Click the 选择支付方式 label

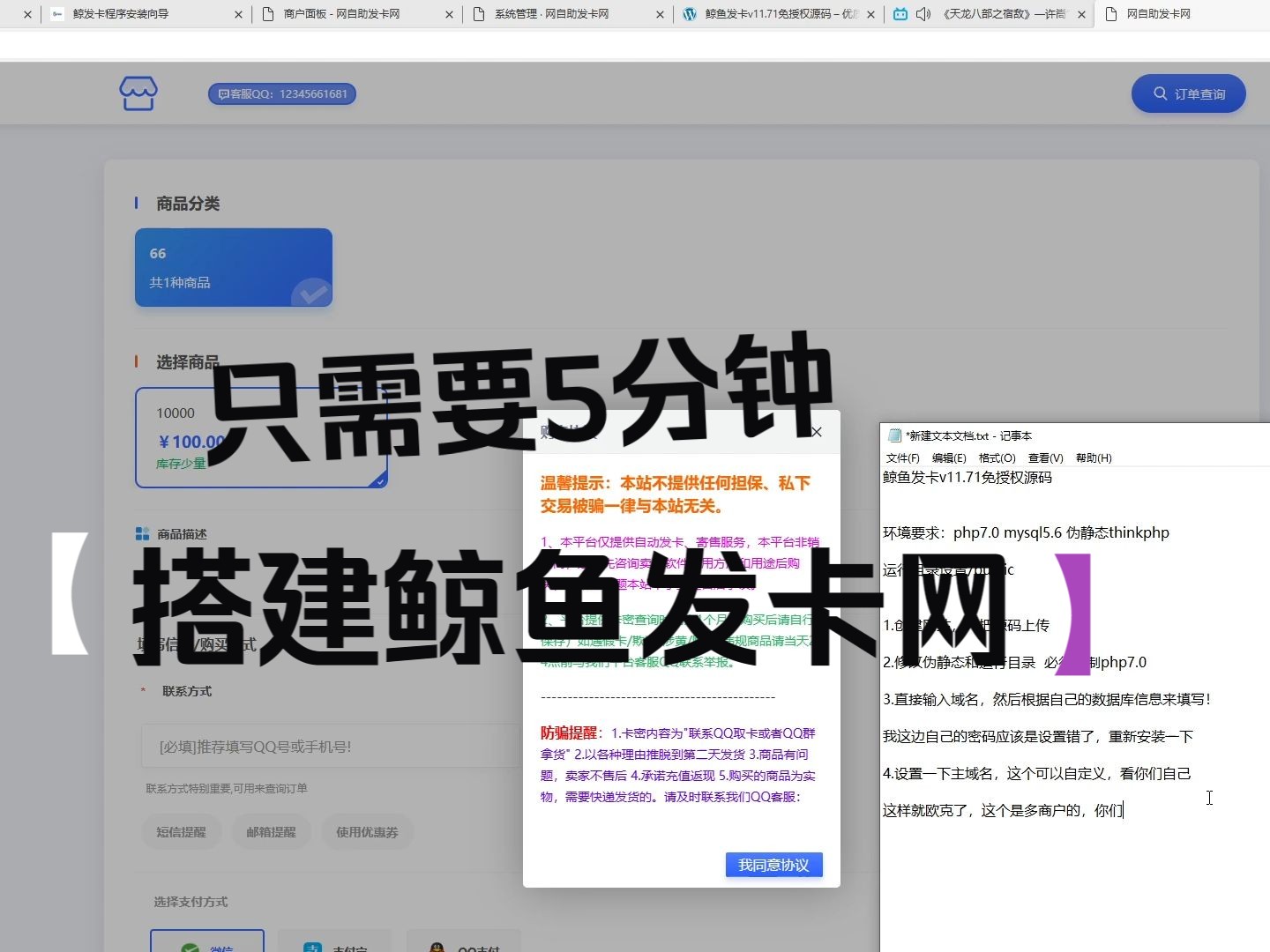point(190,902)
